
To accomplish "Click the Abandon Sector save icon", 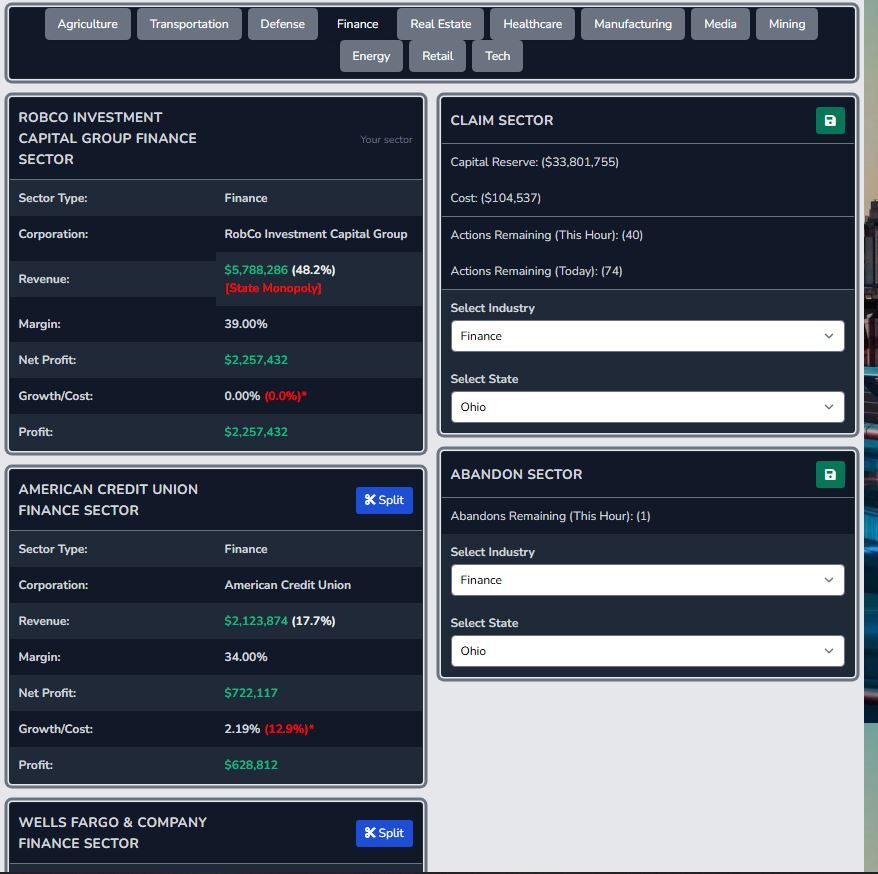I will (x=830, y=475).
